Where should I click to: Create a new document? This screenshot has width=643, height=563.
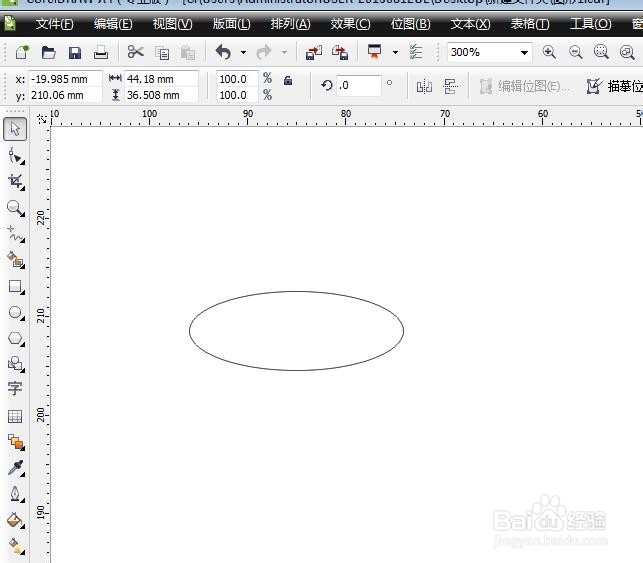[x=22, y=52]
